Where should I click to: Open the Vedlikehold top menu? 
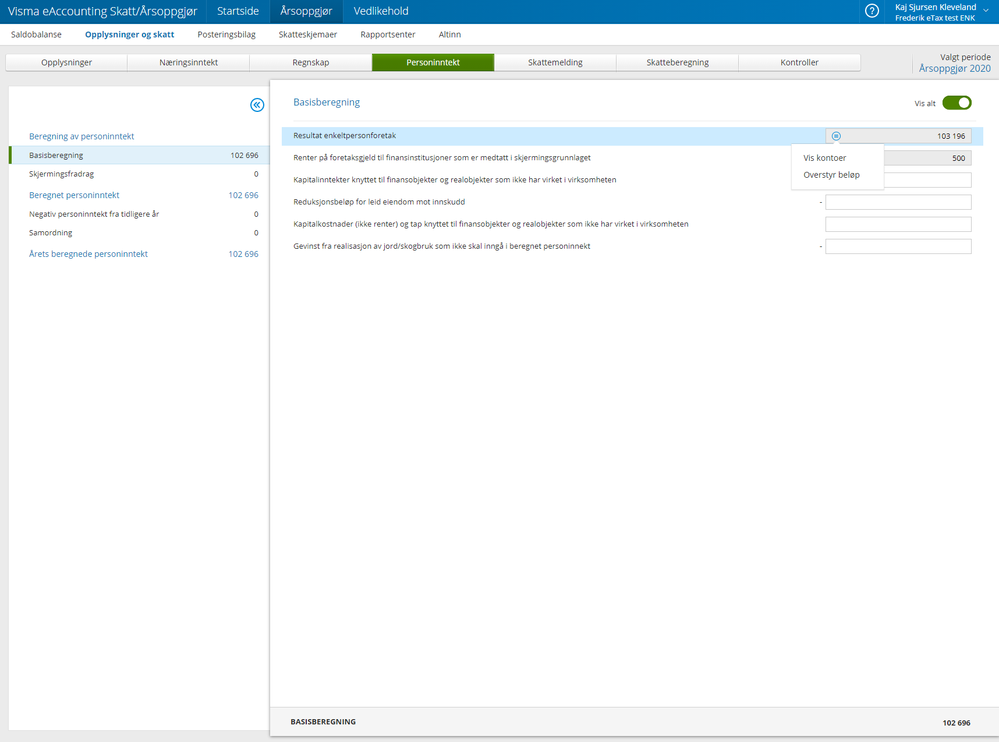(x=381, y=11)
